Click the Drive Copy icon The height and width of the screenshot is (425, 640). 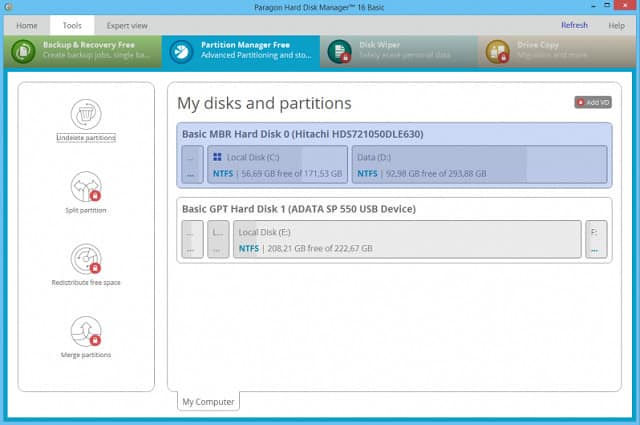point(498,51)
